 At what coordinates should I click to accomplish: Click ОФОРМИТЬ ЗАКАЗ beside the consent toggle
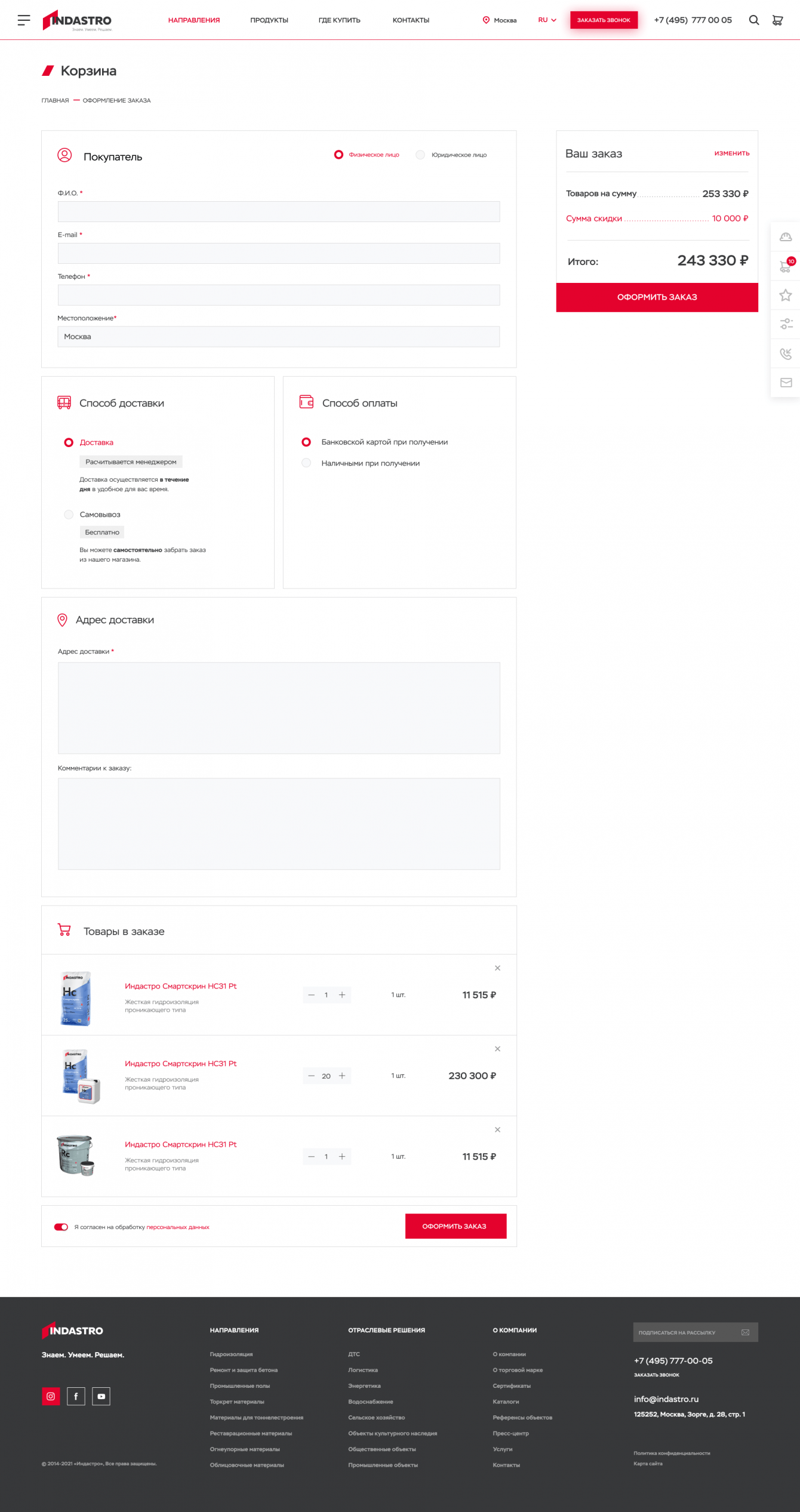tap(456, 1226)
